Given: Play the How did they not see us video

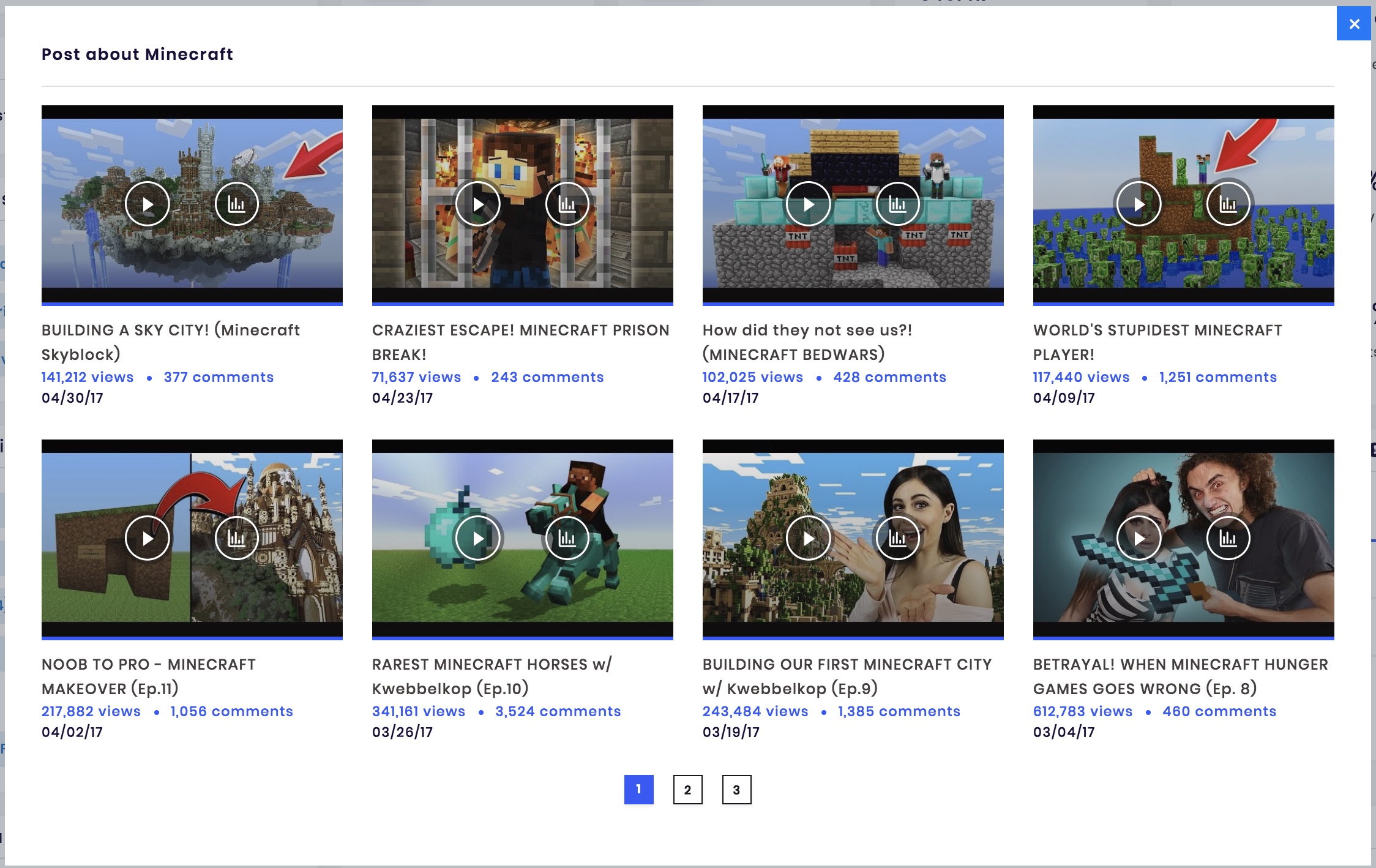Looking at the screenshot, I should coord(809,204).
